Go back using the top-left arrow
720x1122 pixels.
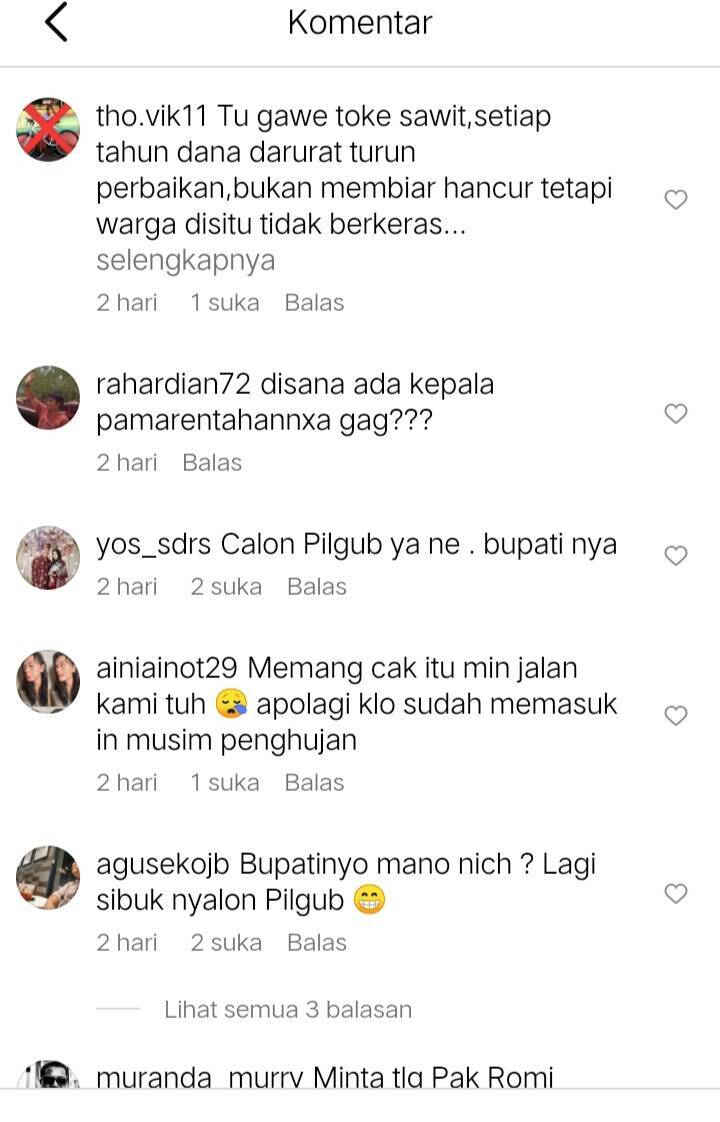click(57, 22)
